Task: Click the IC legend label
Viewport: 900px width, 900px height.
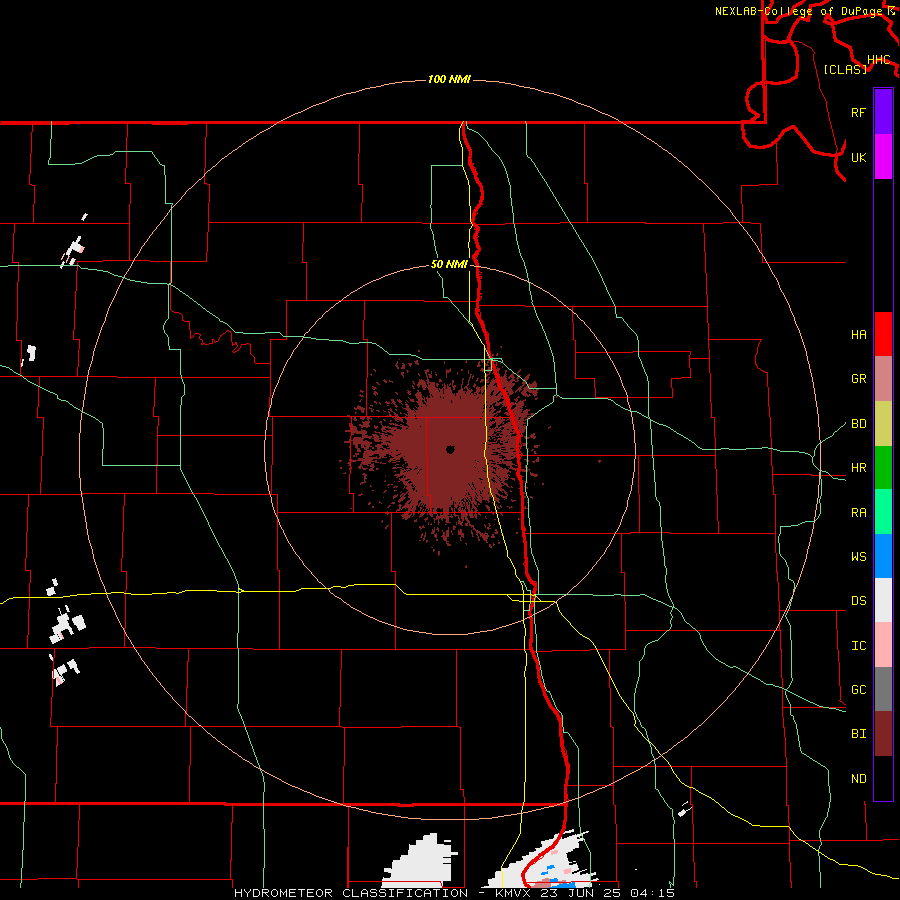Action: [x=858, y=645]
